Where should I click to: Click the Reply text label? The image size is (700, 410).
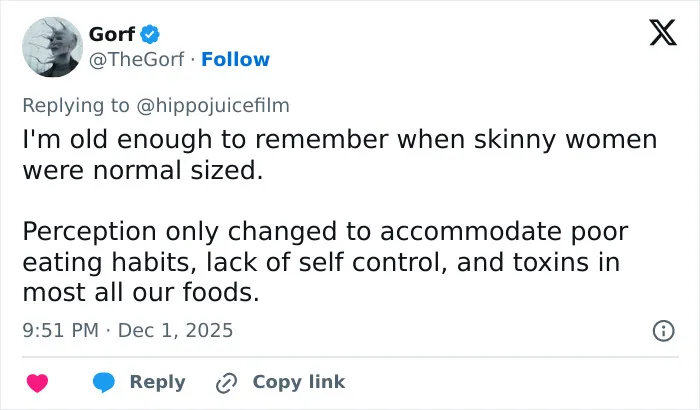[x=158, y=382]
